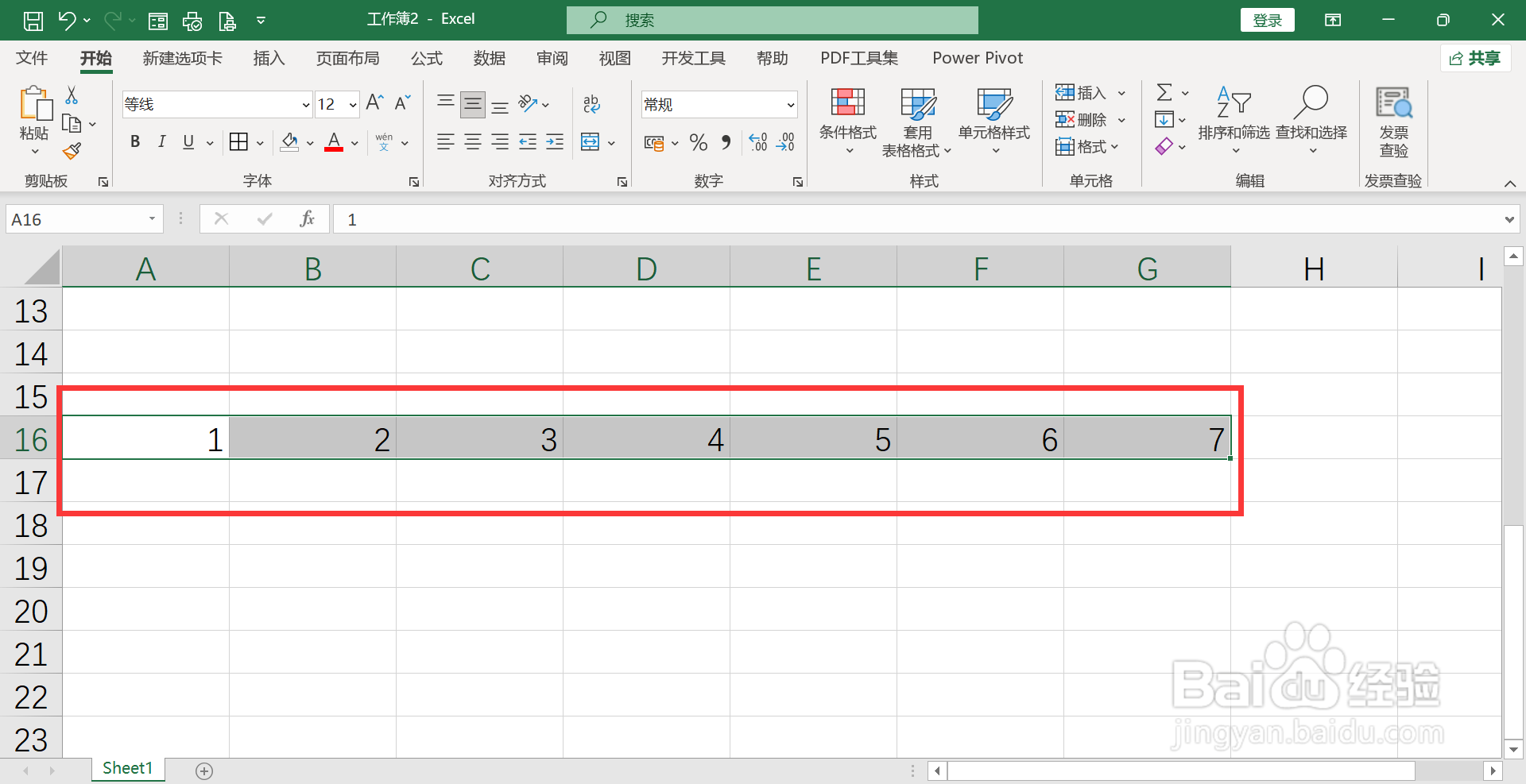The height and width of the screenshot is (784, 1526).
Task: Switch to the Power Pivot tab
Action: click(978, 58)
